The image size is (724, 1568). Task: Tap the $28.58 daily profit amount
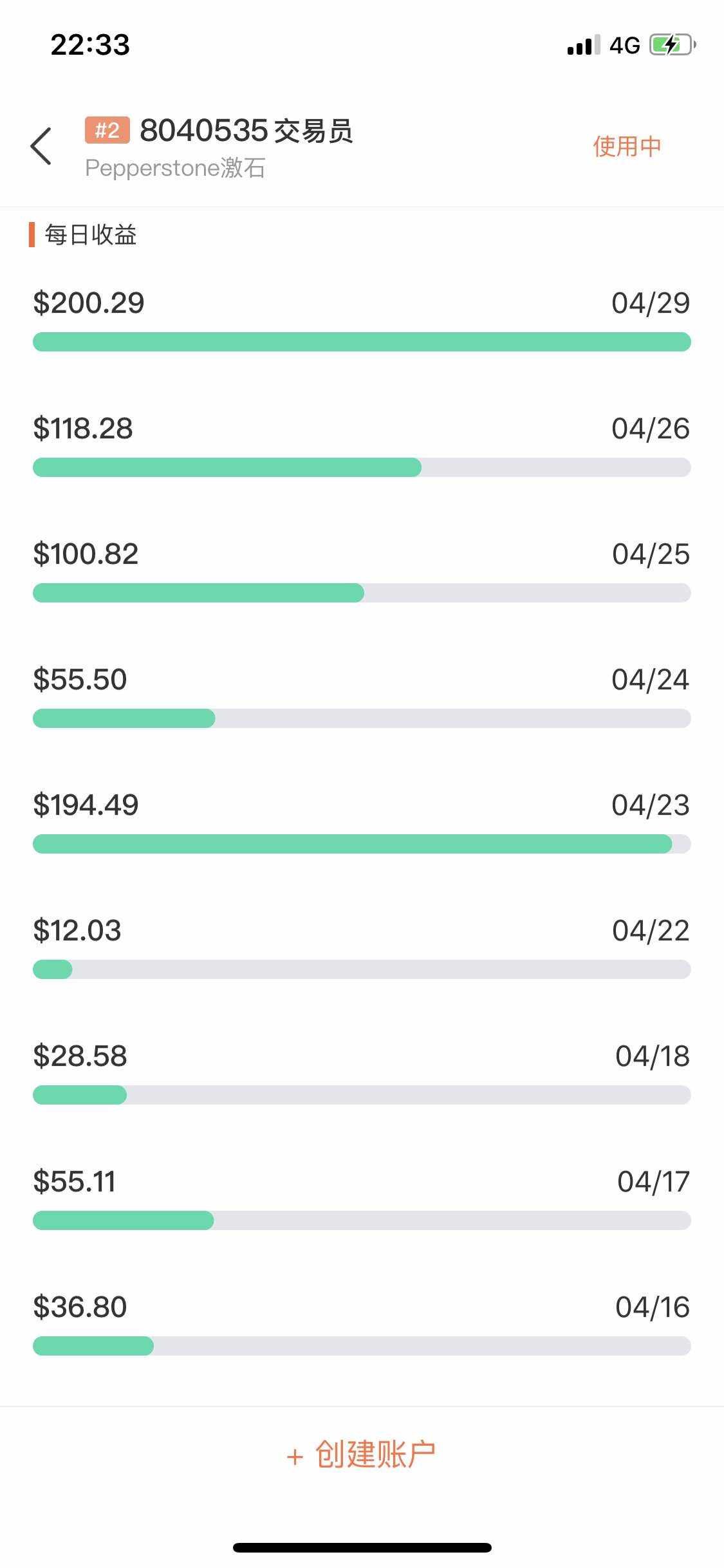[x=80, y=1056]
